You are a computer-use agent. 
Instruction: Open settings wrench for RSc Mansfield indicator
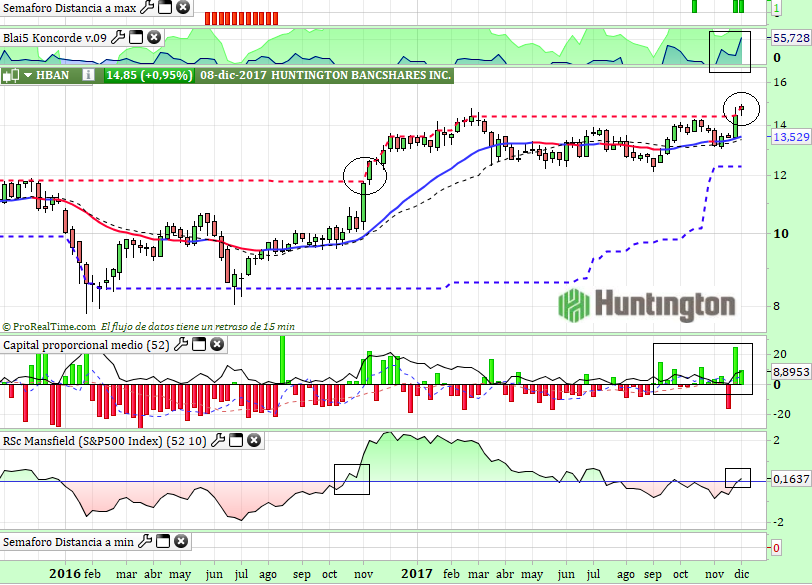coord(218,441)
